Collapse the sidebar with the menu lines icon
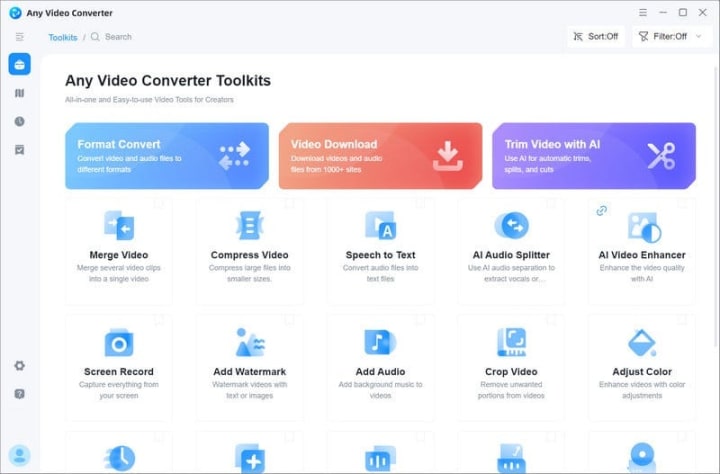 click(19, 37)
